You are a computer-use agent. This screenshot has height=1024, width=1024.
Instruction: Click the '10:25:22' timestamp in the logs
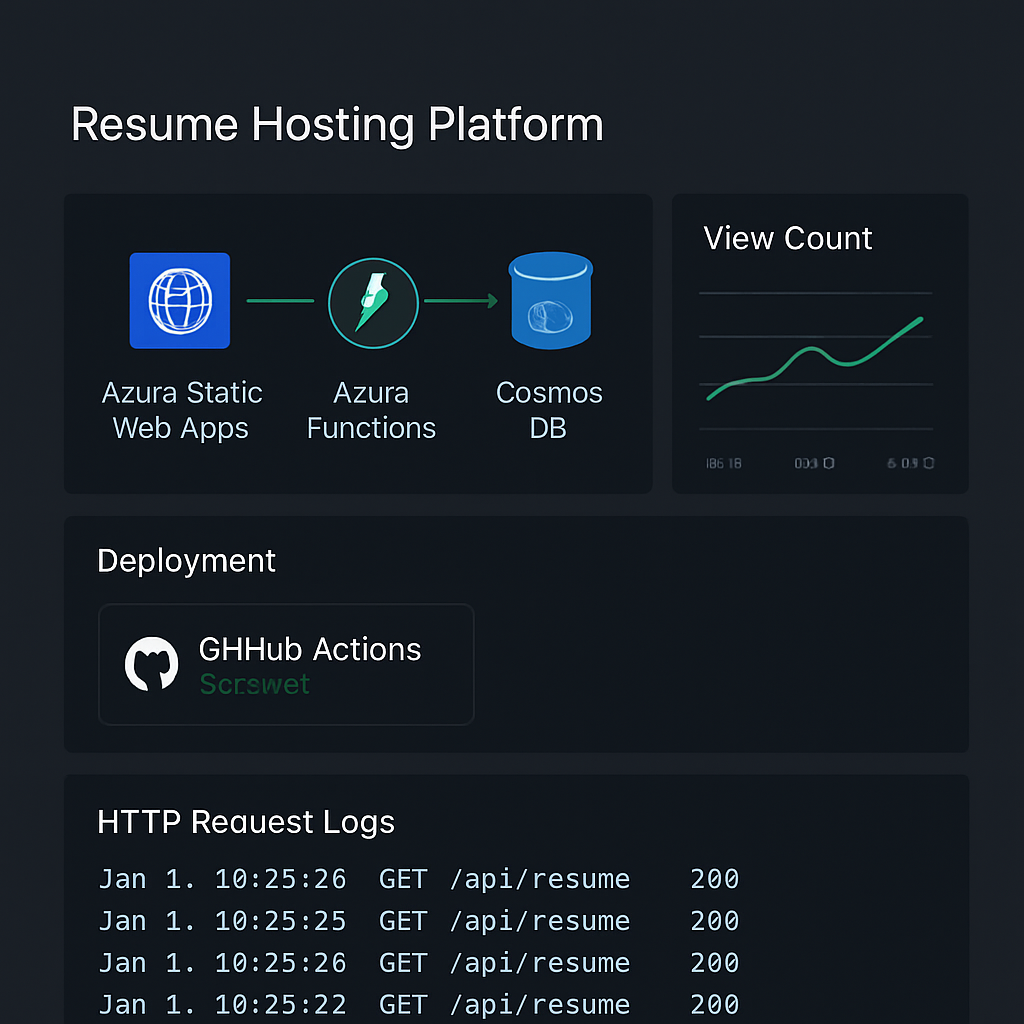281,1004
